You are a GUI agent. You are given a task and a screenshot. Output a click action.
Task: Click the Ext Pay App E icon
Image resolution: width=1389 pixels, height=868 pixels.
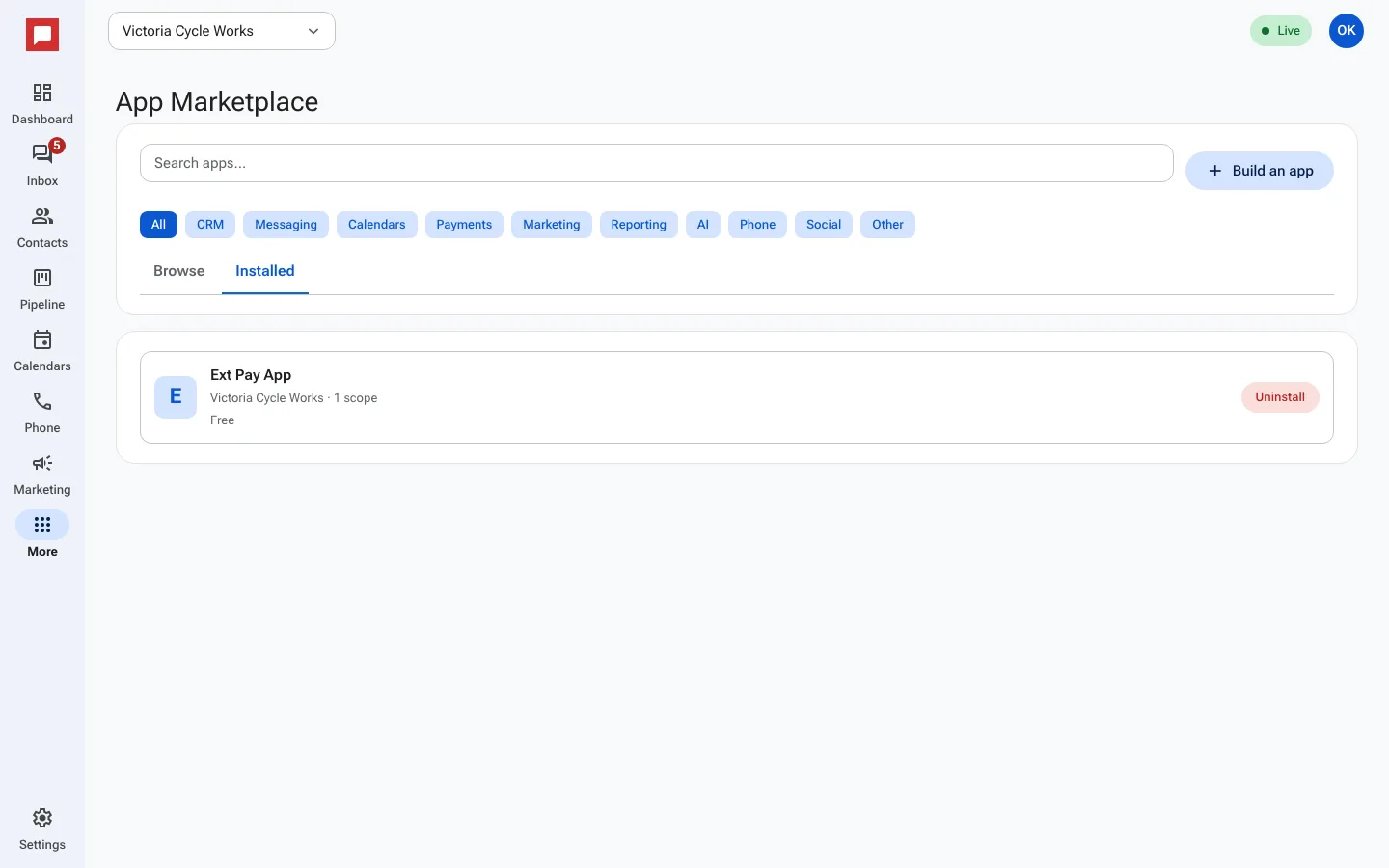(x=176, y=397)
